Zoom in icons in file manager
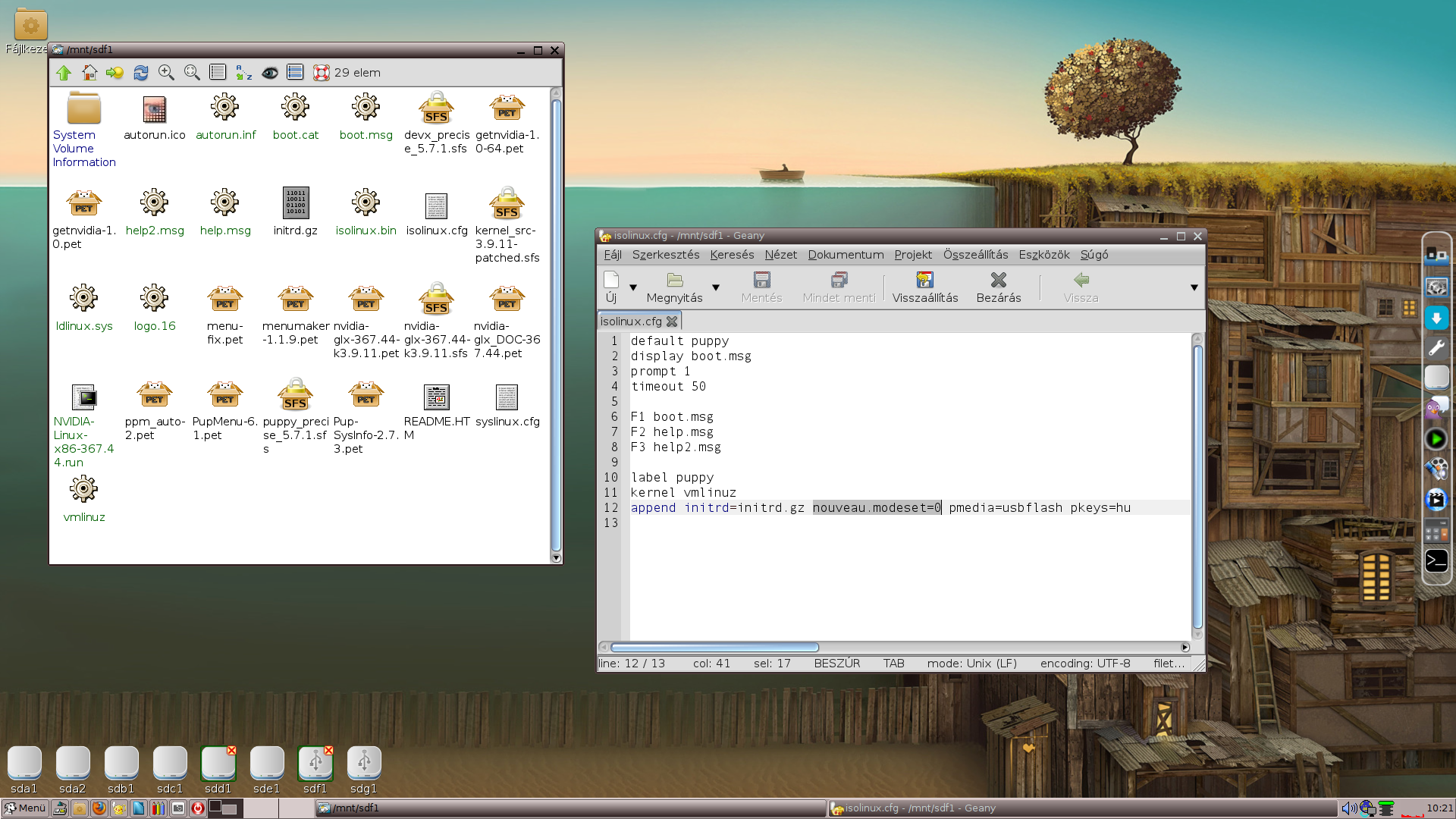1456x819 pixels. tap(166, 73)
